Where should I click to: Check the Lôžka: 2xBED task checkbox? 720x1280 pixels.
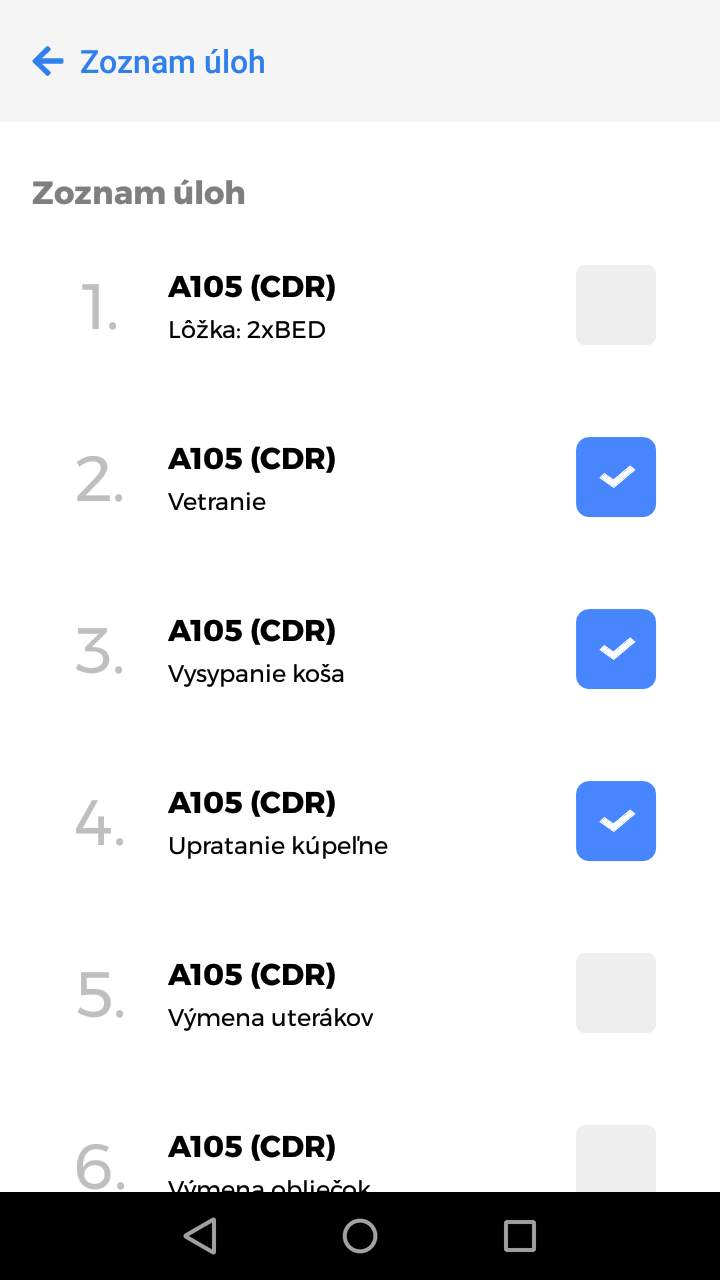pos(615,305)
